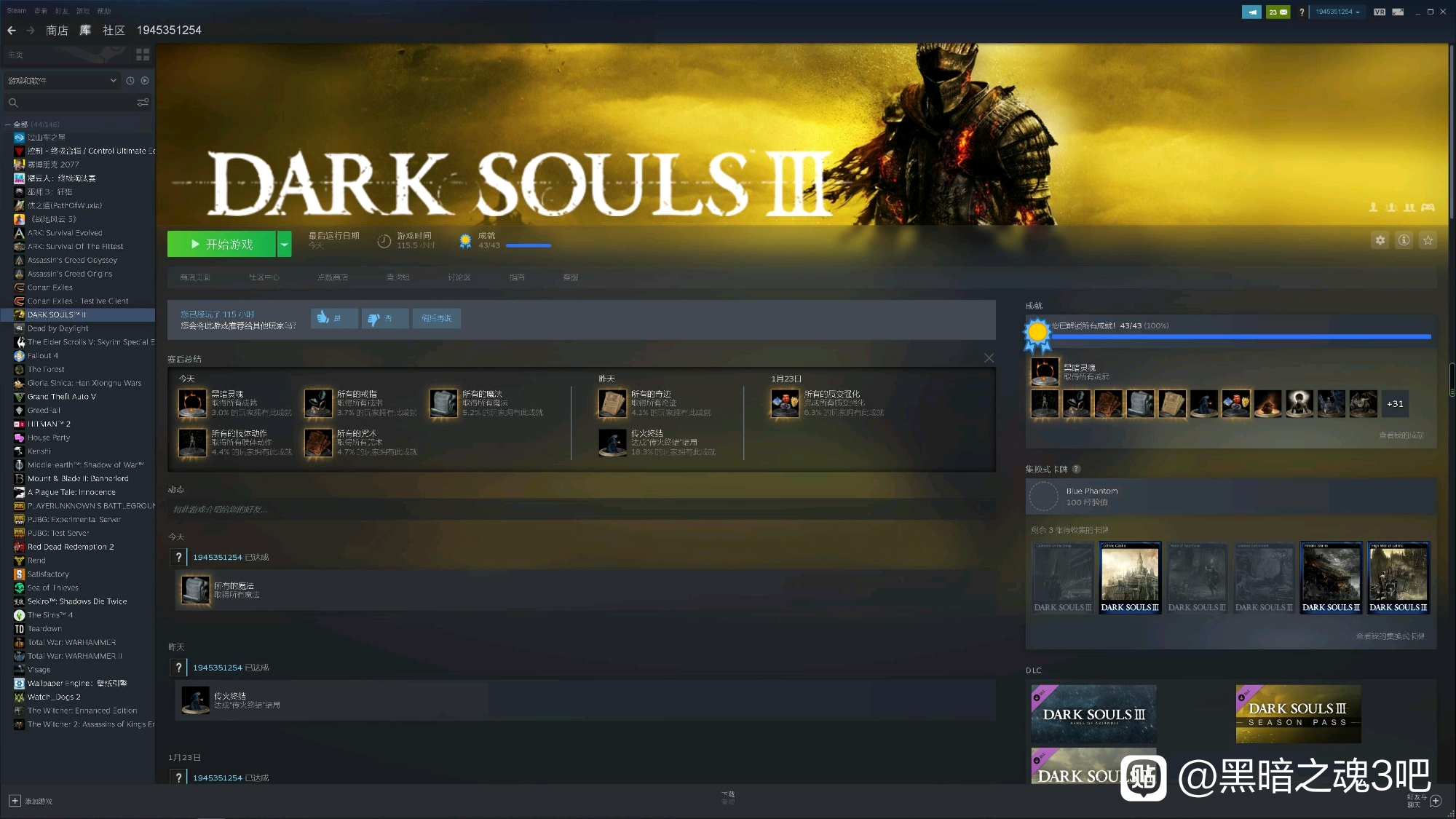This screenshot has height=819, width=1456.
Task: Go to the 库 library tab
Action: click(85, 31)
